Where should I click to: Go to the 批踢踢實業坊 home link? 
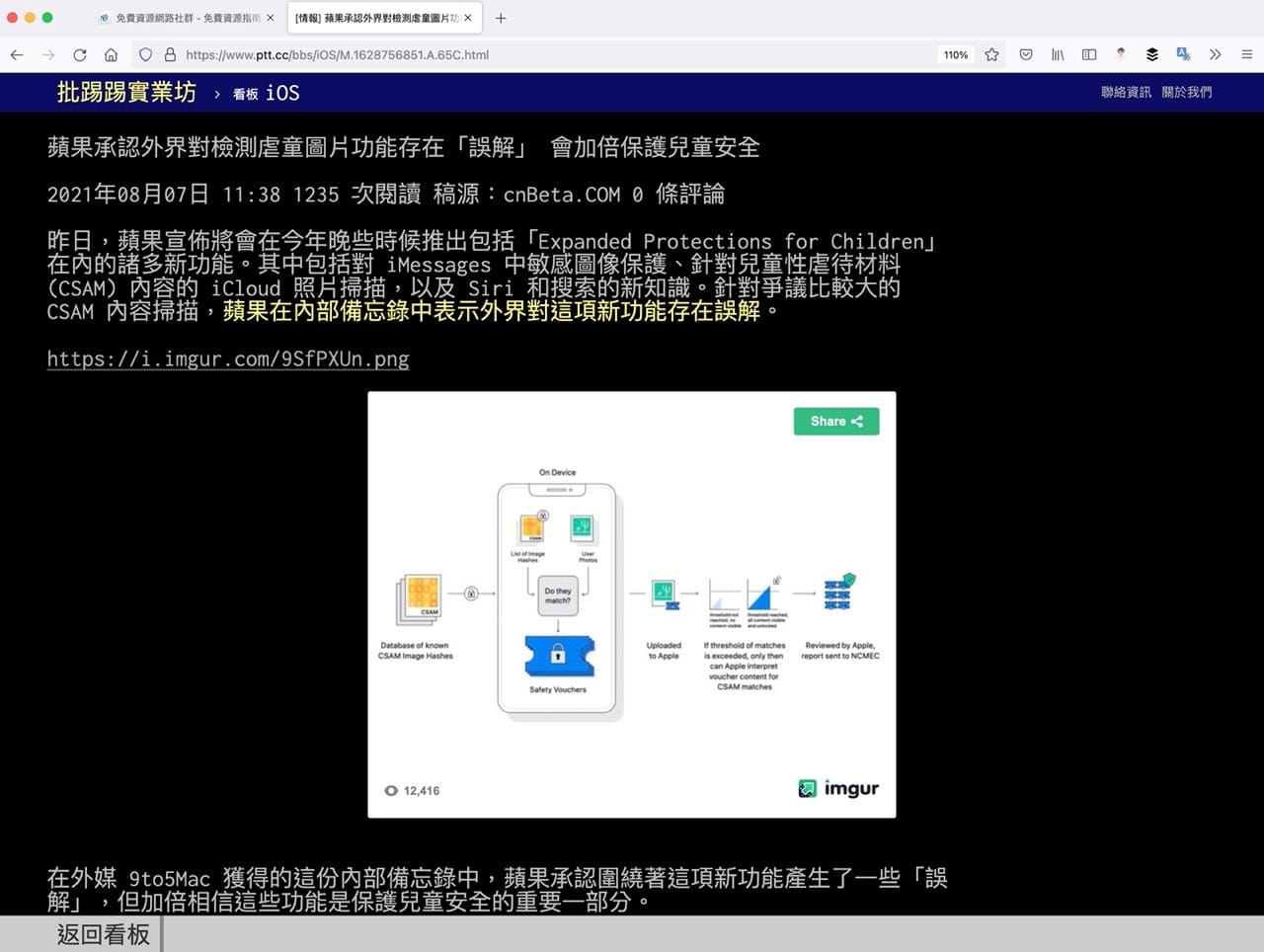point(126,93)
